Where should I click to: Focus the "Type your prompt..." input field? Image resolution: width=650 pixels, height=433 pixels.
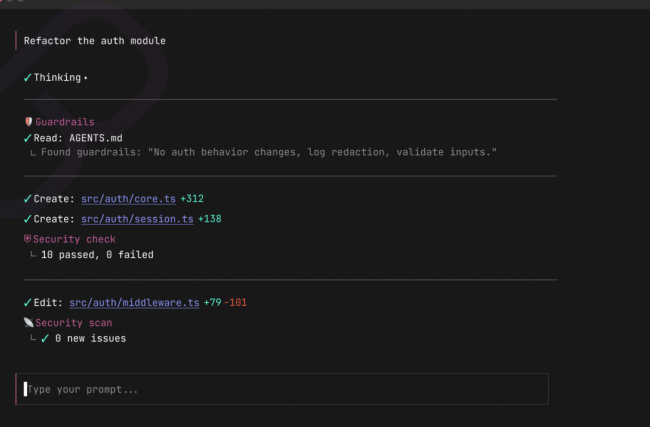tap(282, 389)
